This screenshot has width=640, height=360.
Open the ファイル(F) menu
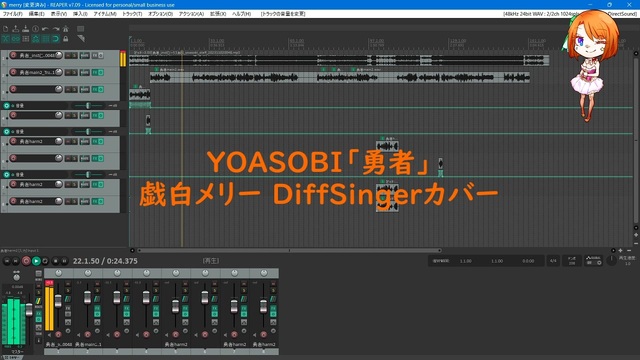click(13, 14)
